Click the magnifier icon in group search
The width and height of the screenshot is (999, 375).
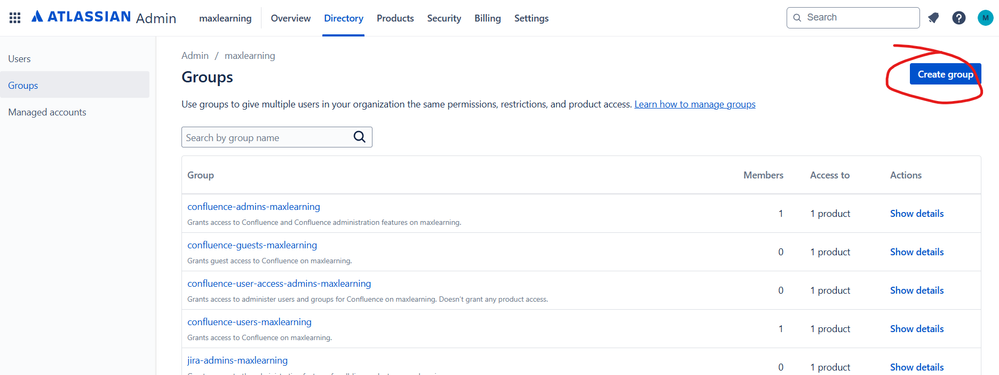359,137
